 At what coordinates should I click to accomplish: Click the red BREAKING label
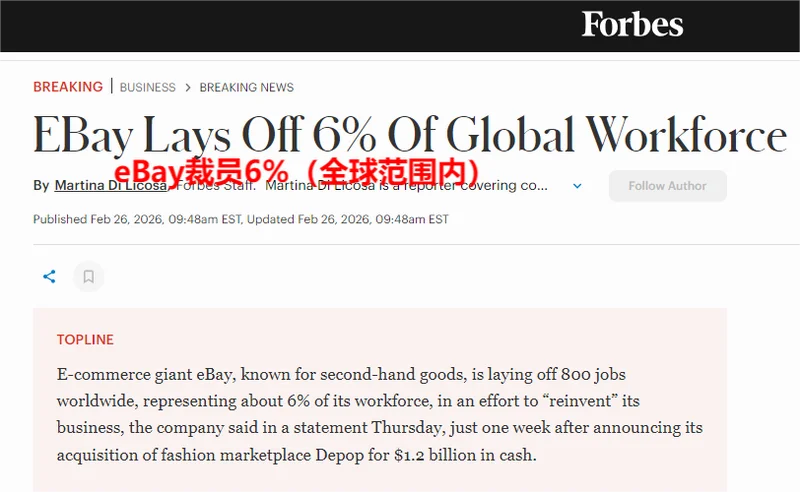coord(68,87)
